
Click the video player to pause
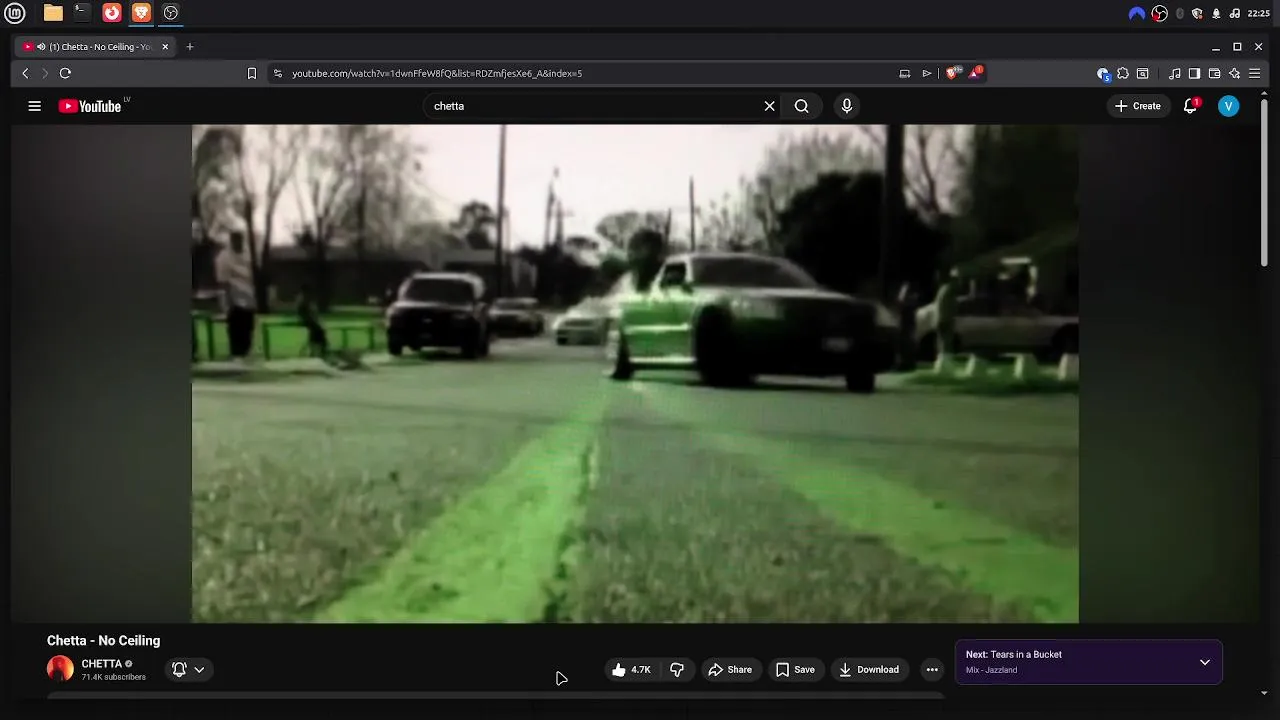coord(635,374)
